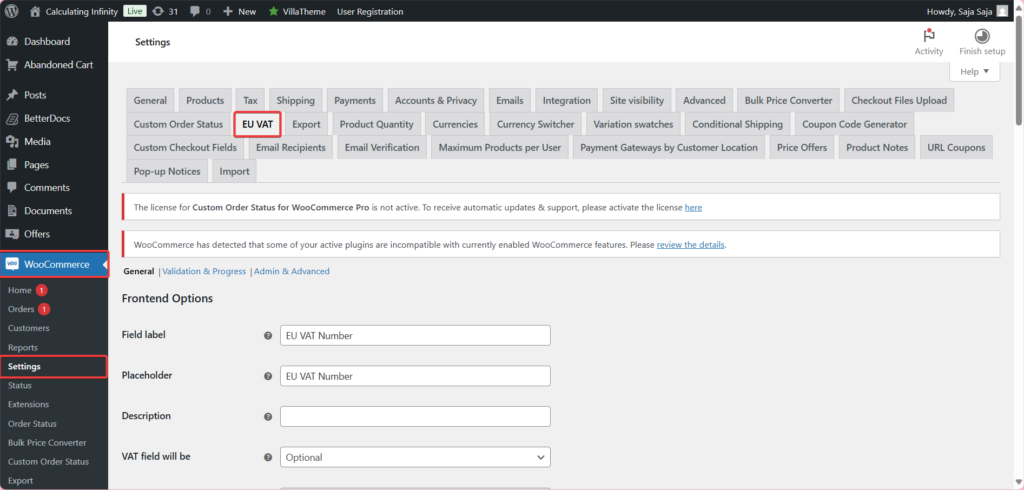Expand the Help dropdown panel

pyautogui.click(x=974, y=71)
